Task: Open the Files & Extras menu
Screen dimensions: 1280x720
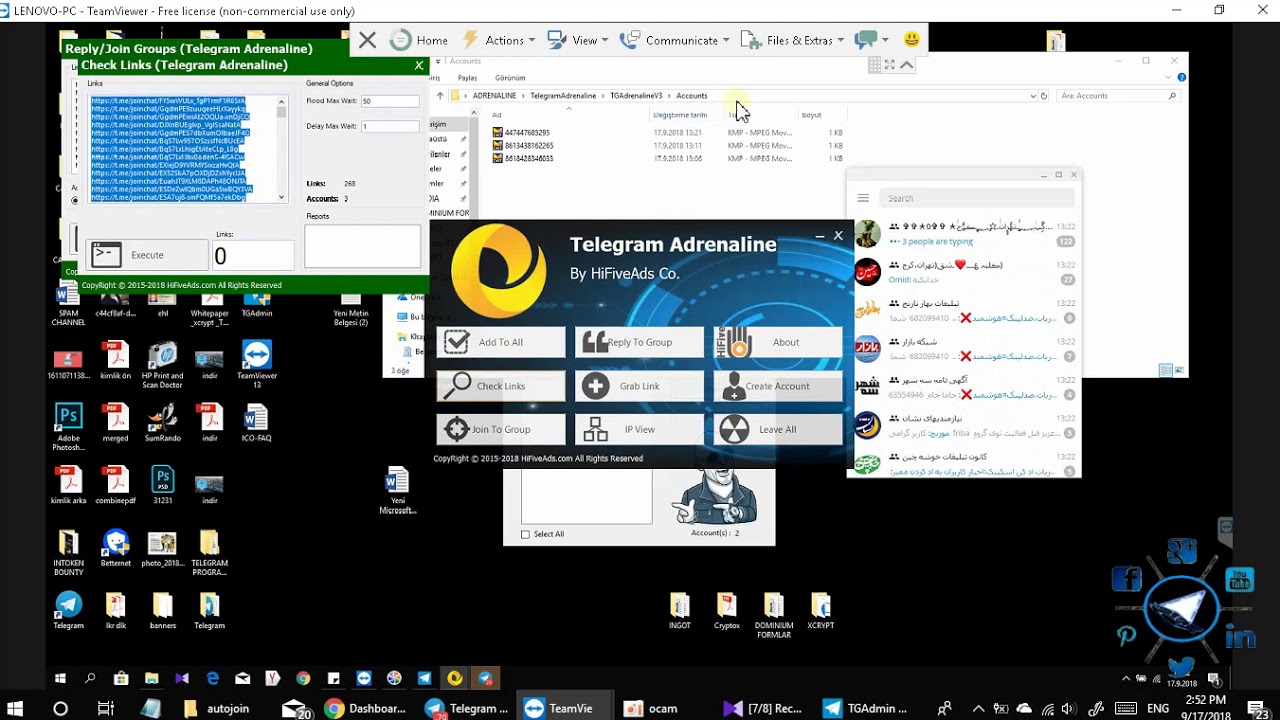Action: [x=793, y=40]
